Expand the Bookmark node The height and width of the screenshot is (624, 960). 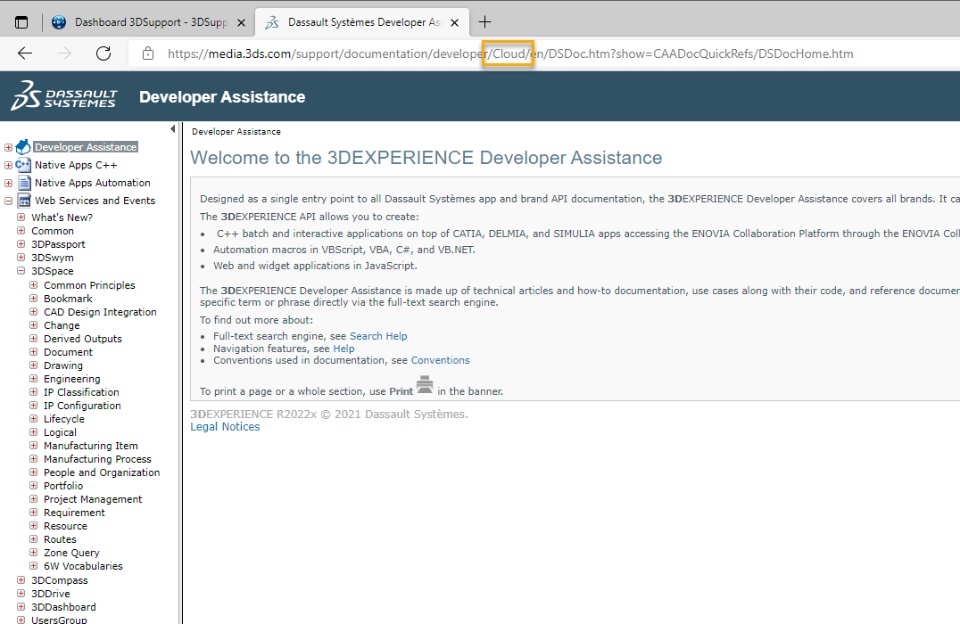tap(34, 299)
